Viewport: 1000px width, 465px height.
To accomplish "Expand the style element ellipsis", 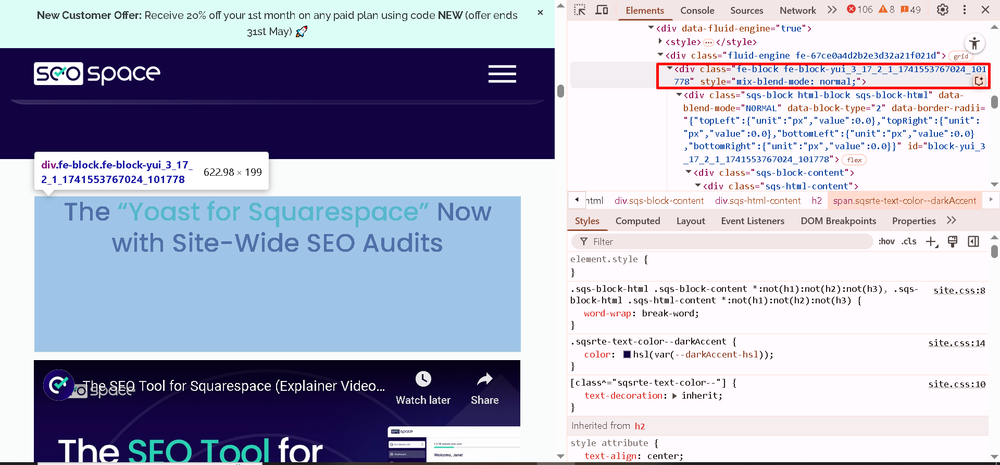I will (x=708, y=42).
